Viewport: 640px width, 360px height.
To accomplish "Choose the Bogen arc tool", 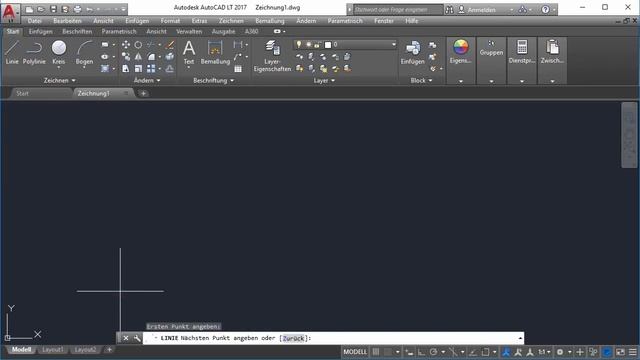I will click(84, 52).
